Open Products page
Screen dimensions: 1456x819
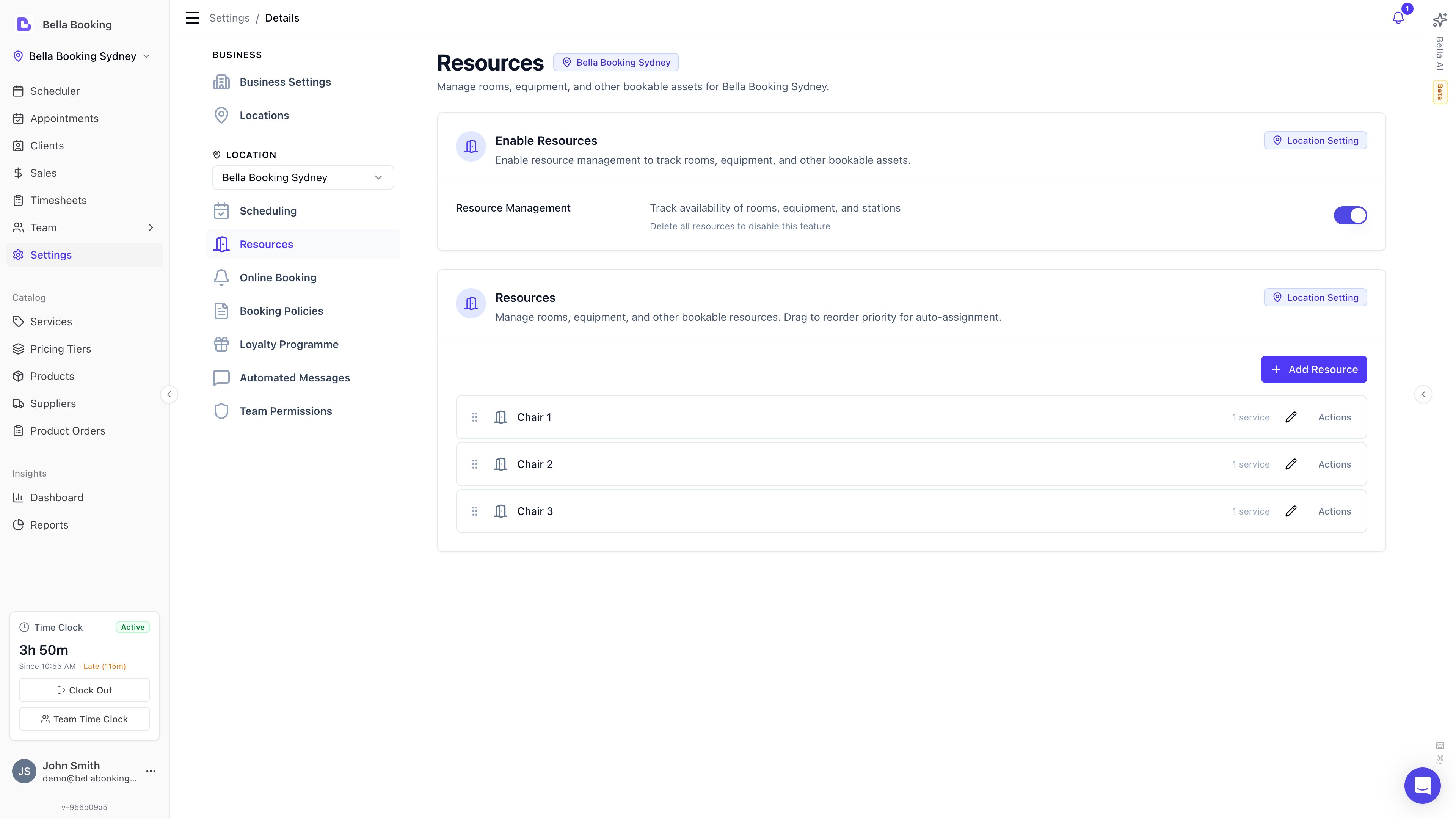click(x=84, y=377)
